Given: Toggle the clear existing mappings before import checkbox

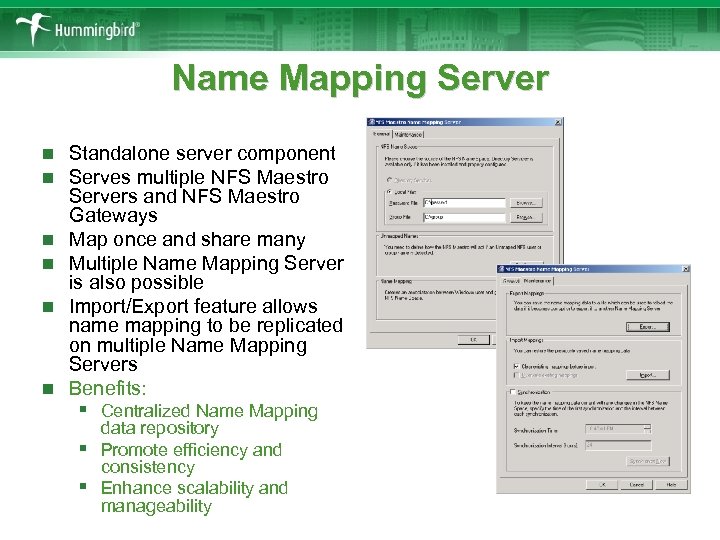Looking at the screenshot, I should [x=516, y=366].
